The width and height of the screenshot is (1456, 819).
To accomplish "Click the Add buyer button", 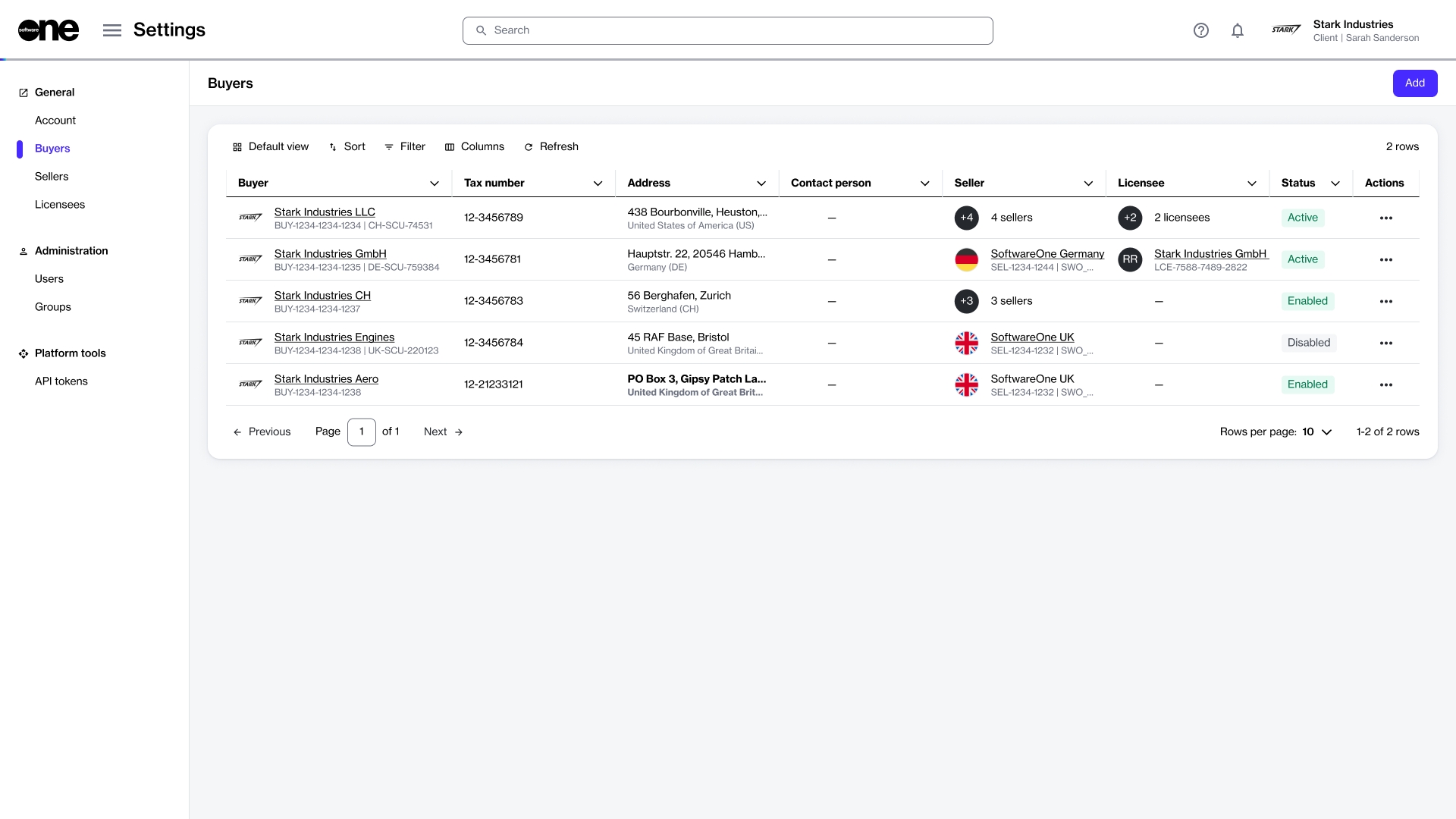I will (1414, 83).
